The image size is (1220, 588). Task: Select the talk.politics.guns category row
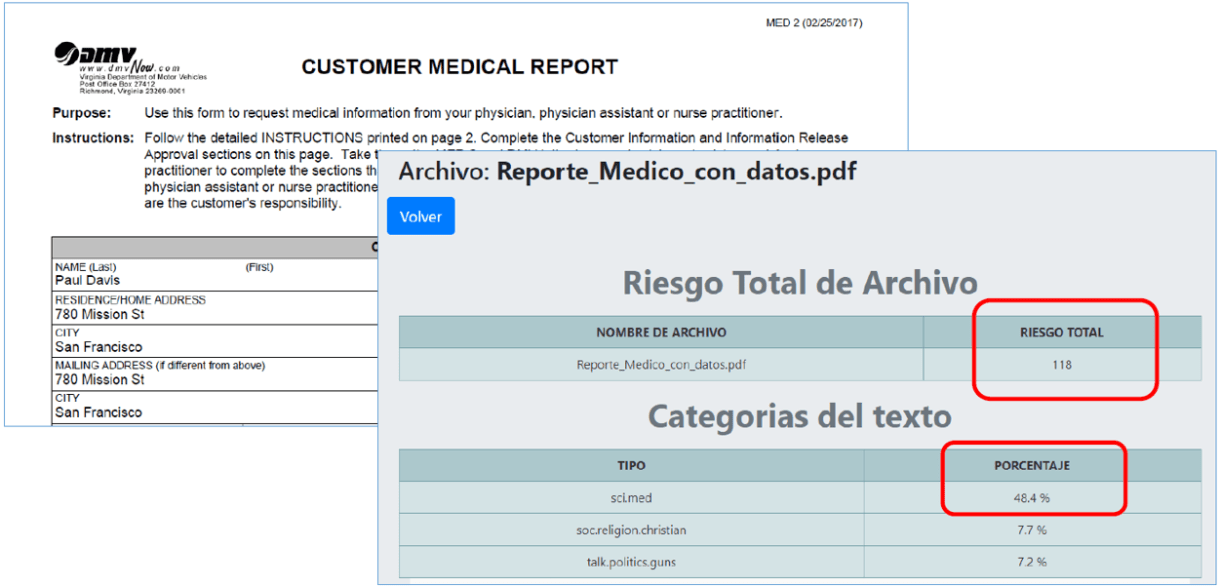click(x=631, y=562)
